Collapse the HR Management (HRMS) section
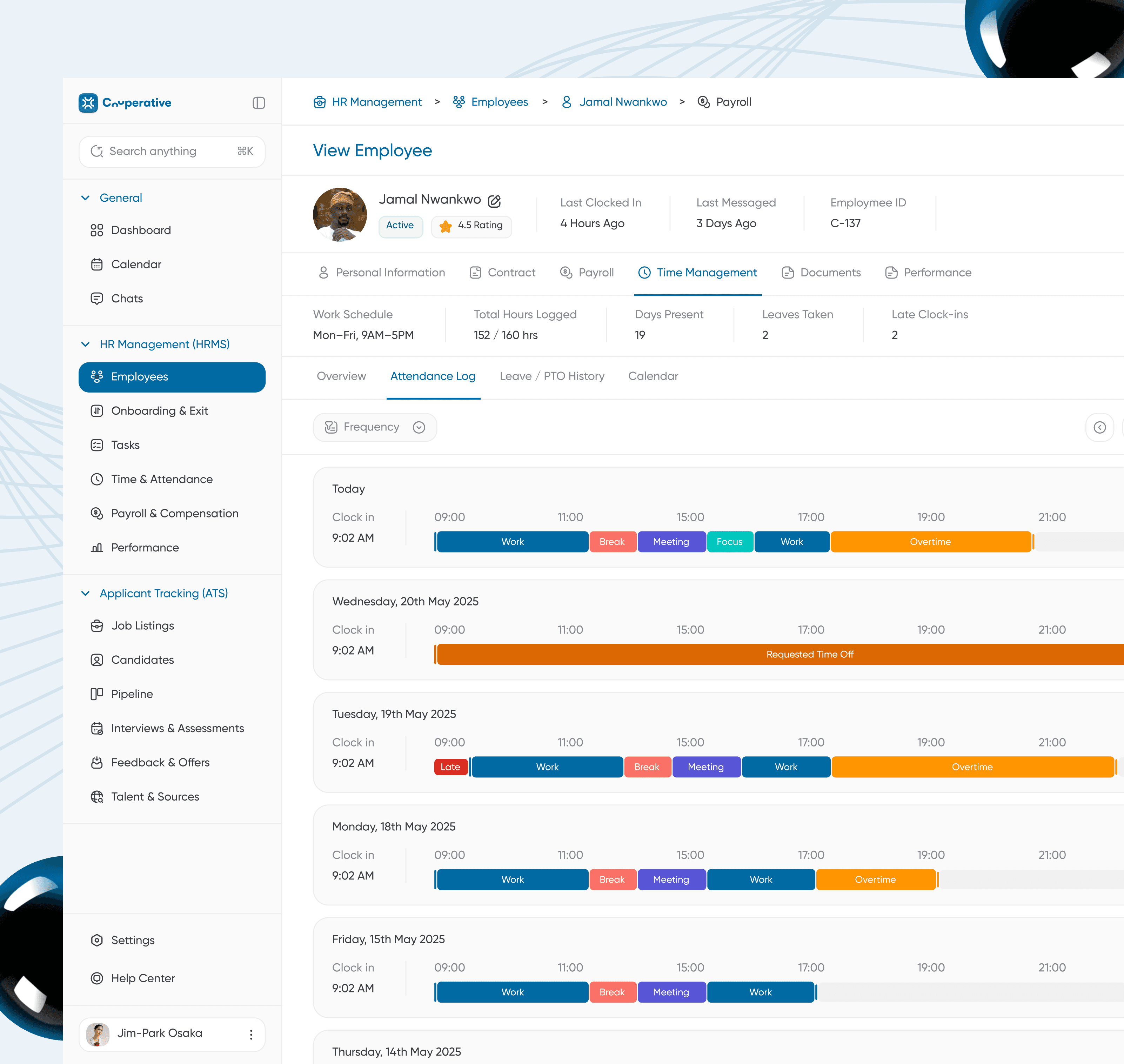The height and width of the screenshot is (1064, 1124). (x=86, y=344)
